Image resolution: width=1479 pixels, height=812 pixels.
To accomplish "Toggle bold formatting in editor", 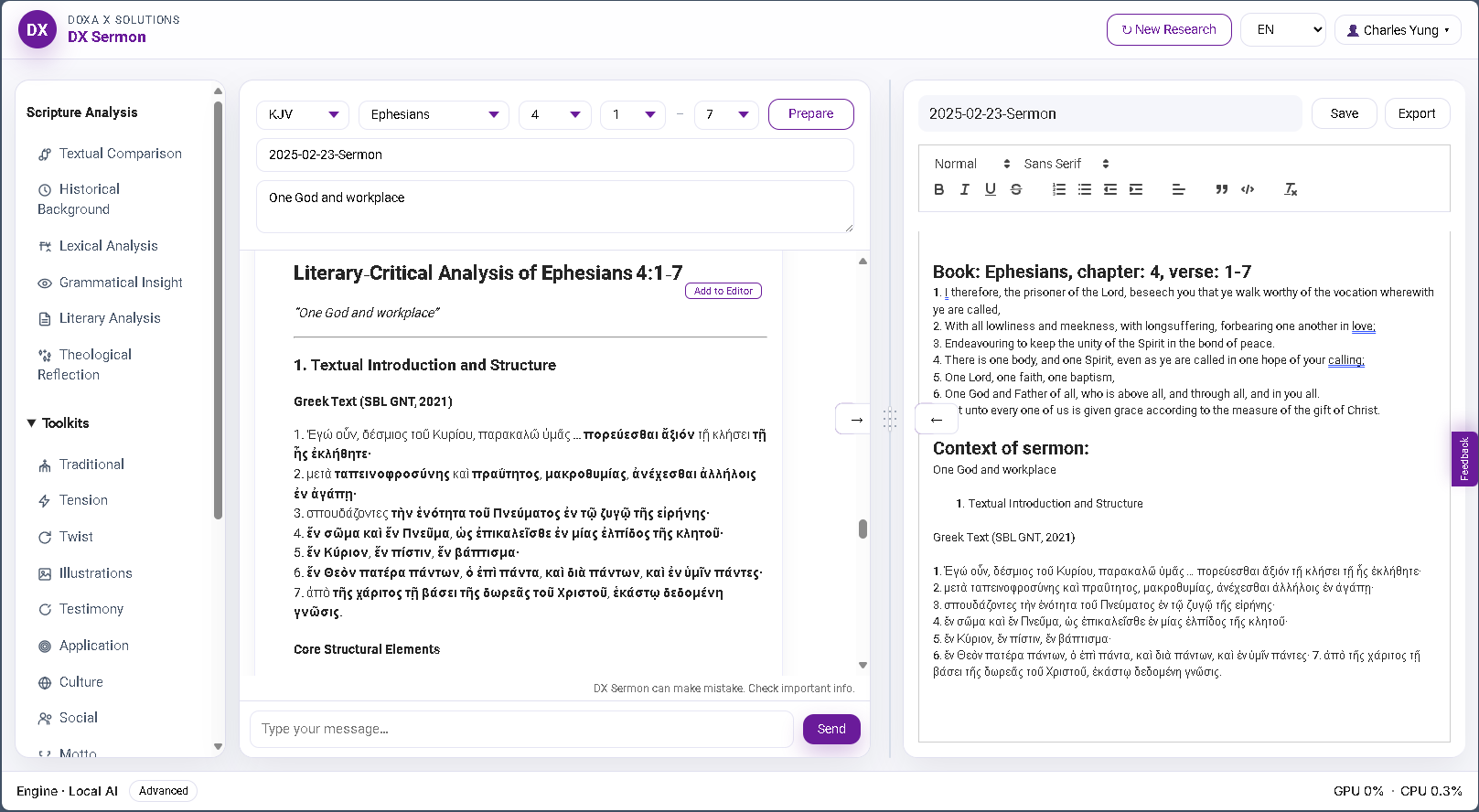I will pyautogui.click(x=938, y=189).
